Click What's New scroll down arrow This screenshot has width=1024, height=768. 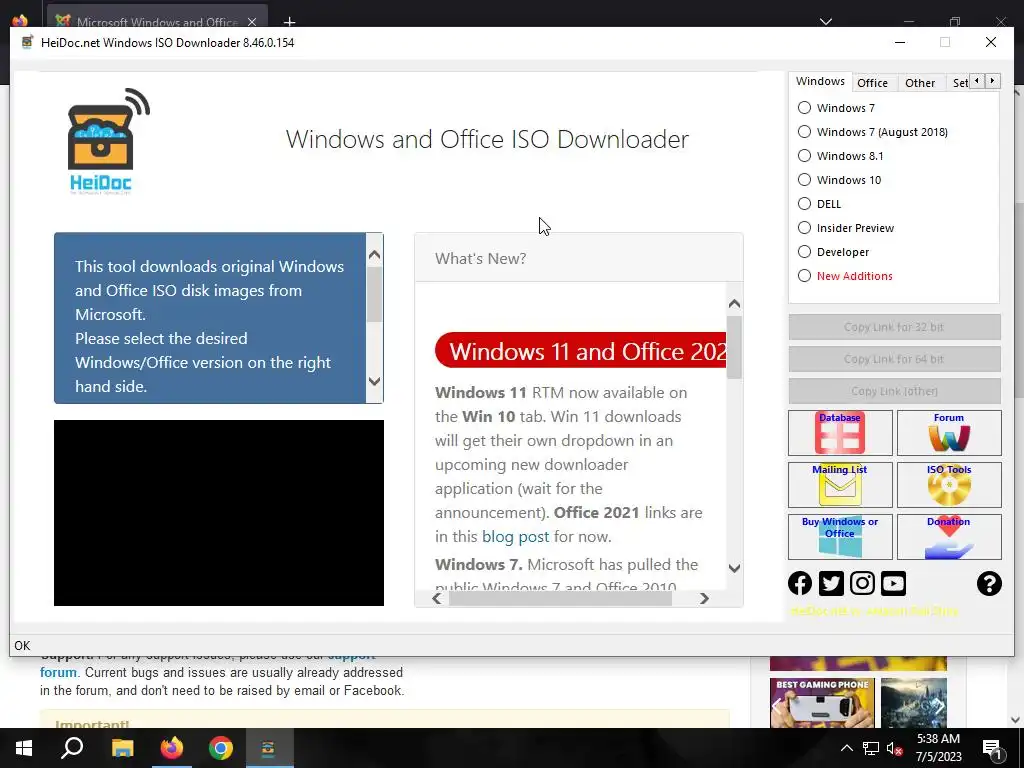click(734, 568)
